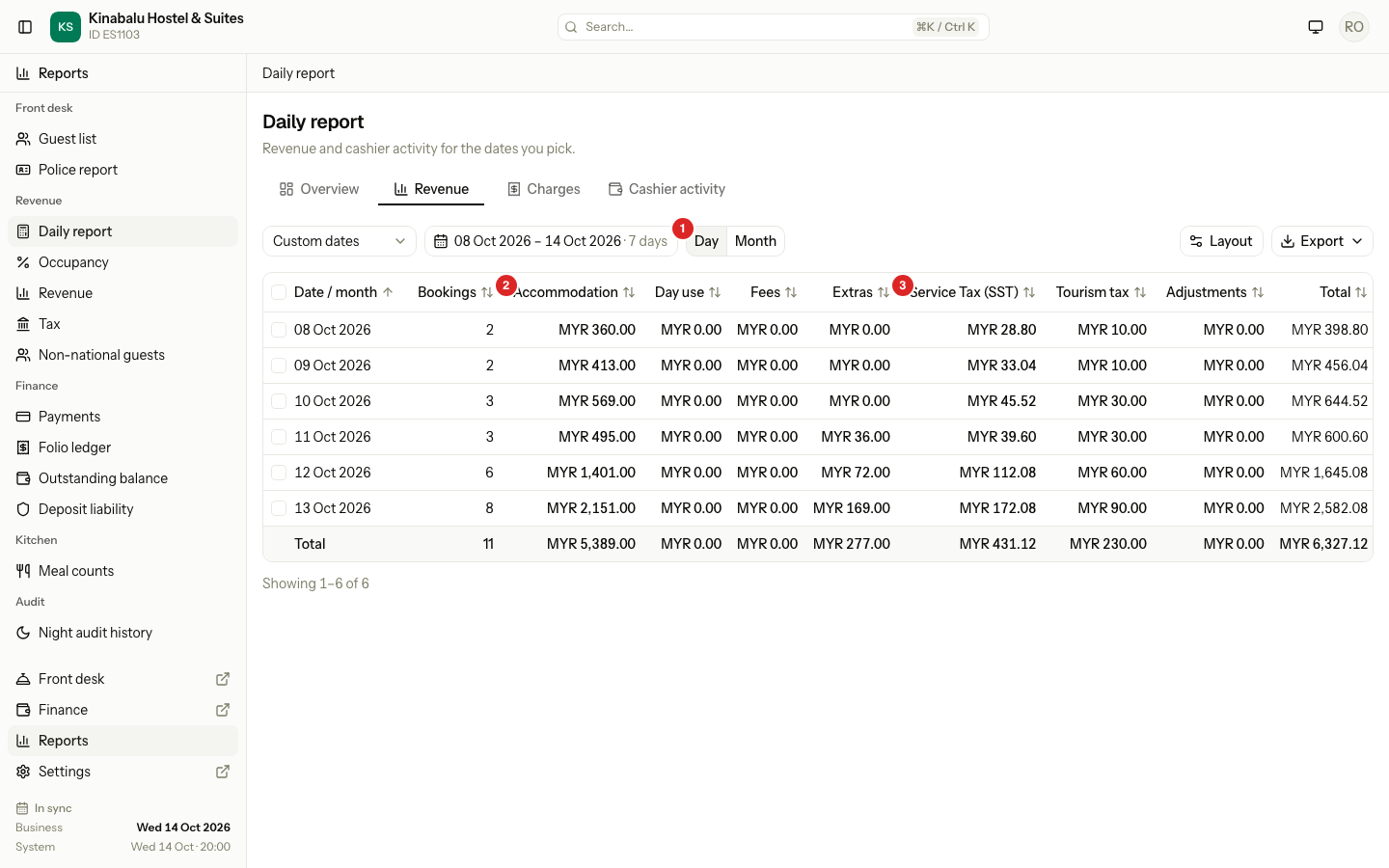Select the Day grouping button

coord(706,241)
